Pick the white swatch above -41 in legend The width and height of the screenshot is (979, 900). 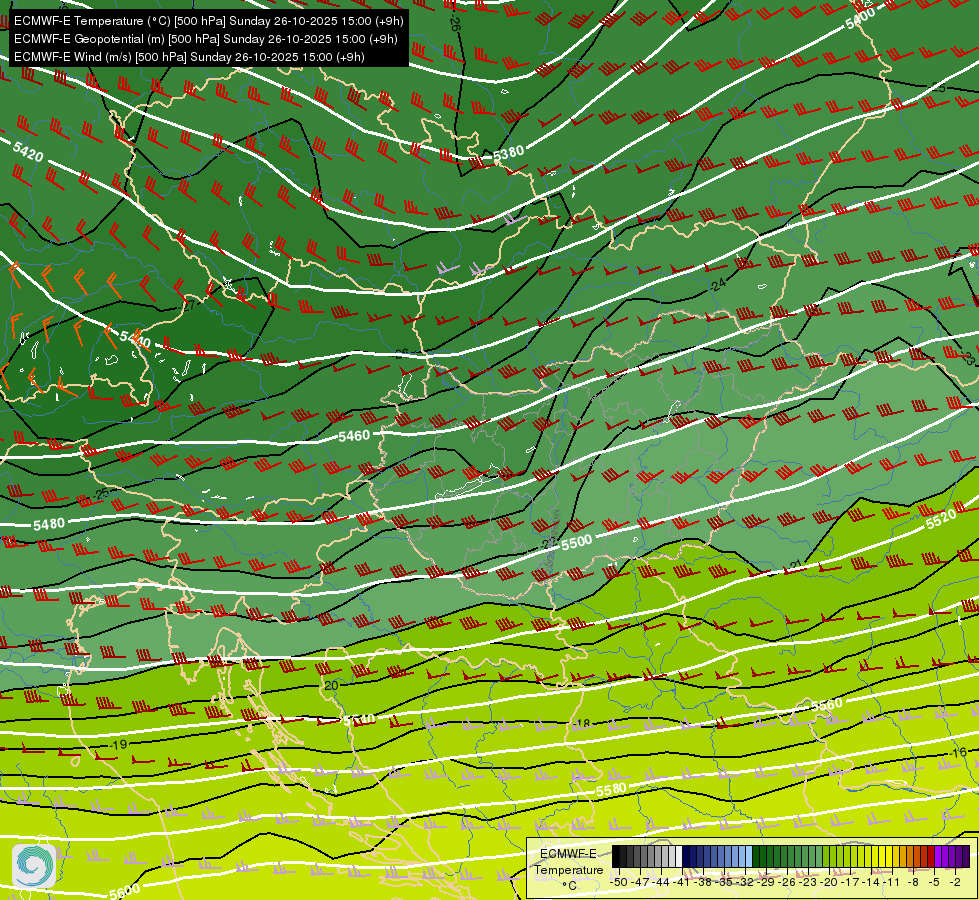pos(679,856)
